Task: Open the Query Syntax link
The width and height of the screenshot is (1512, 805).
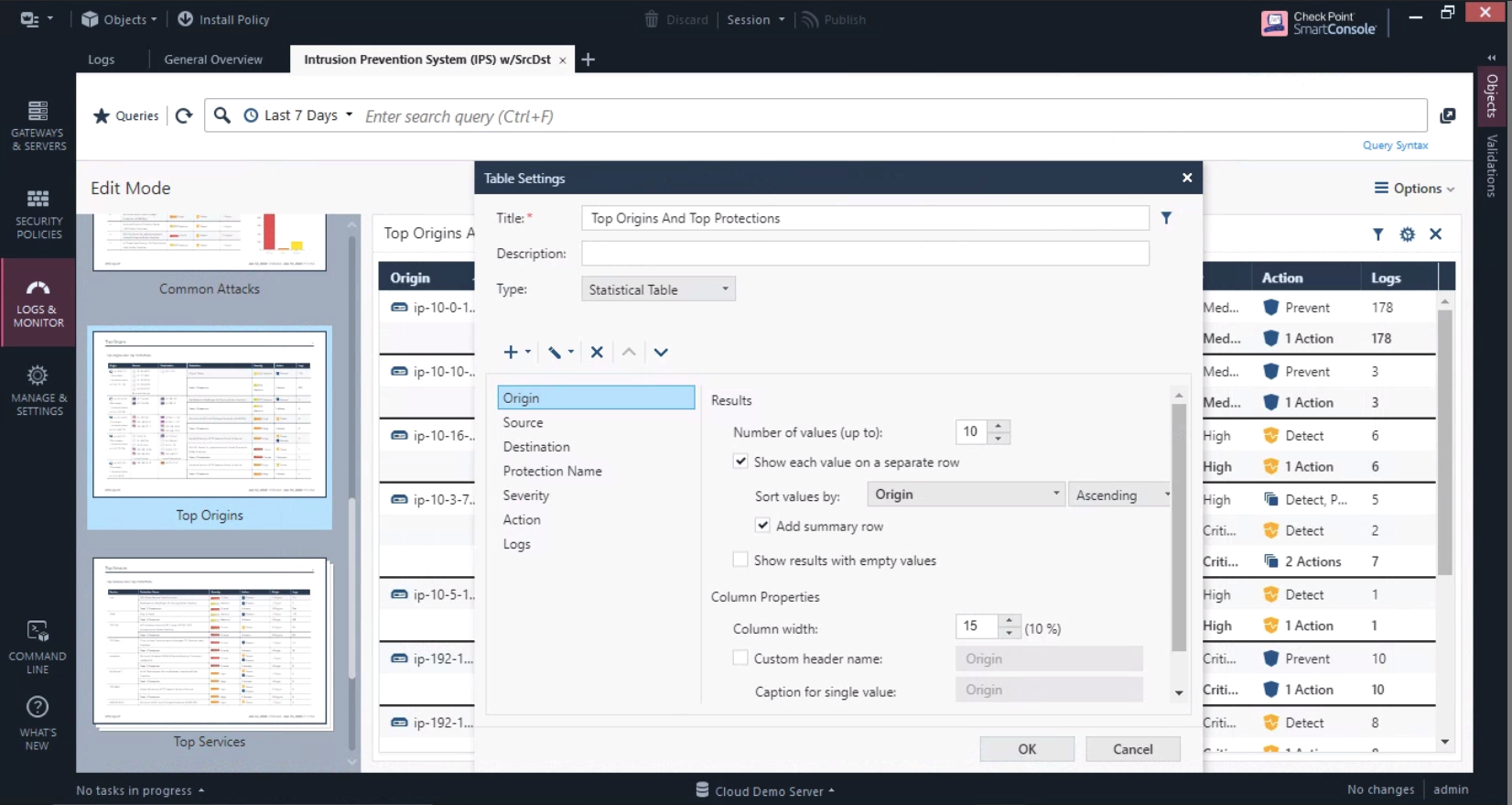Action: pos(1395,146)
